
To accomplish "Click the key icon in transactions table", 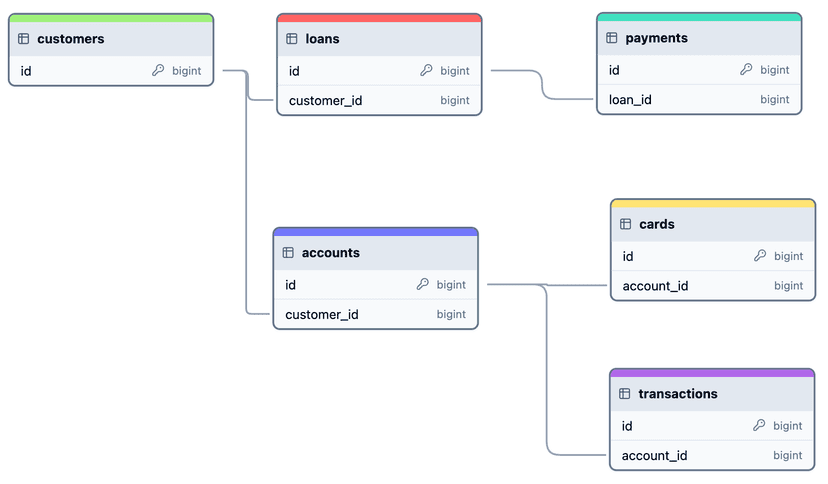I will (x=759, y=426).
